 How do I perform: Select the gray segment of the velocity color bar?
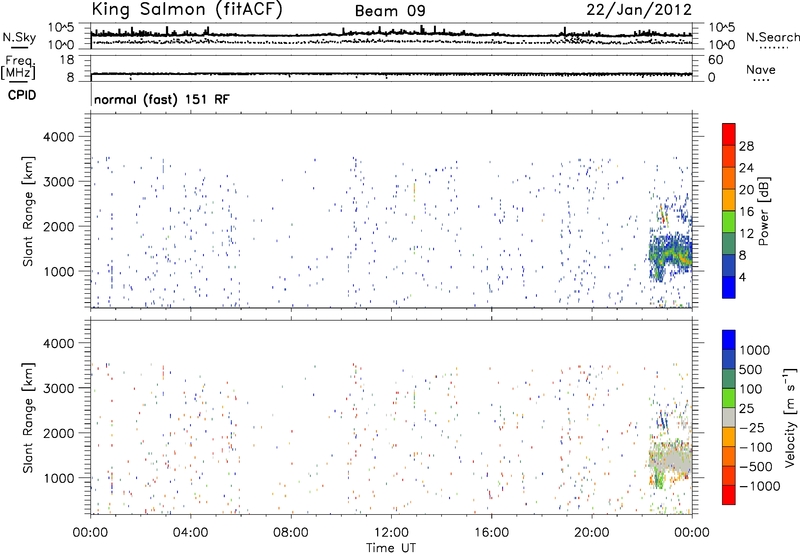tap(729, 417)
